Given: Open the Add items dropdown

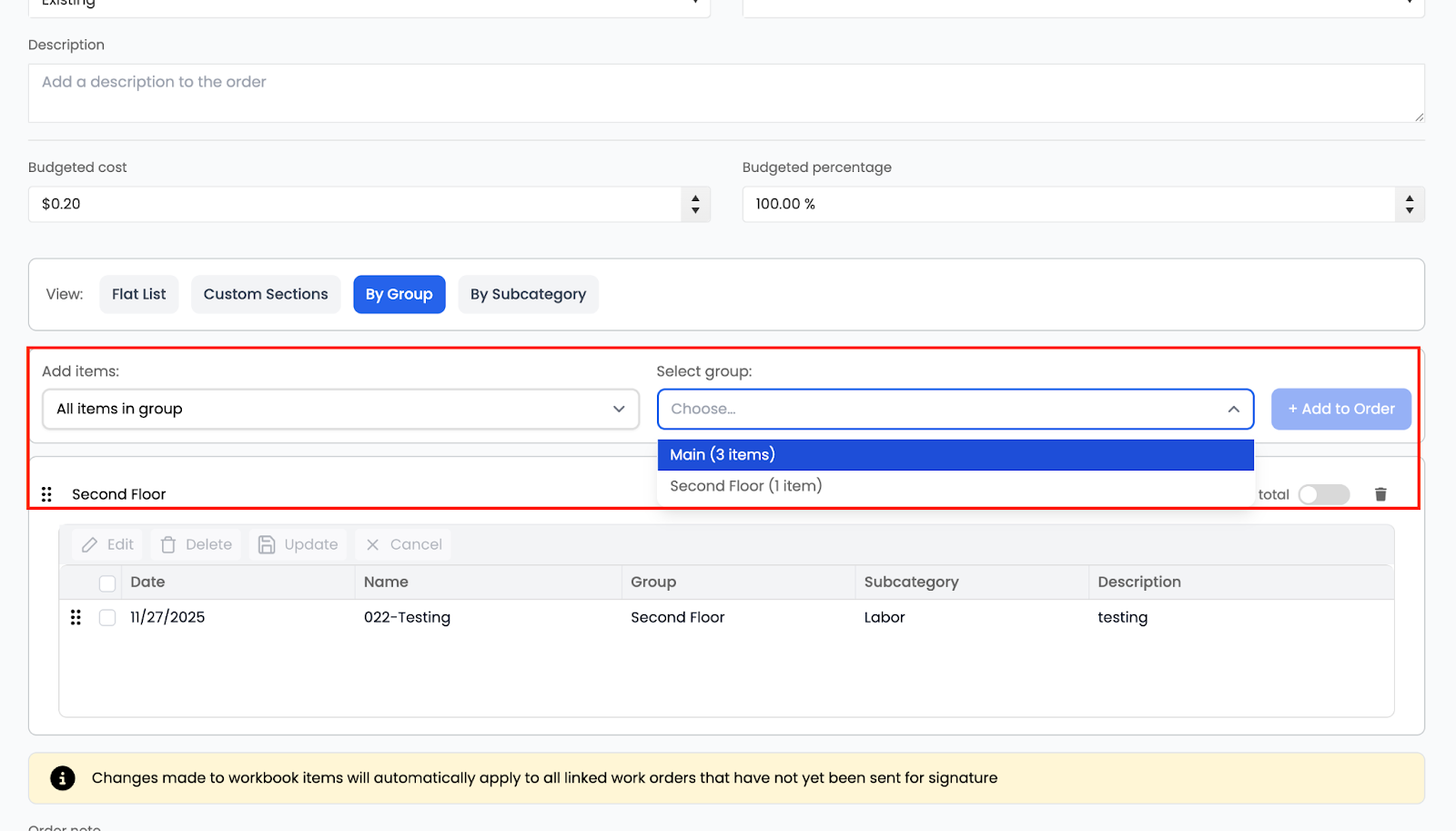Looking at the screenshot, I should click(x=340, y=409).
